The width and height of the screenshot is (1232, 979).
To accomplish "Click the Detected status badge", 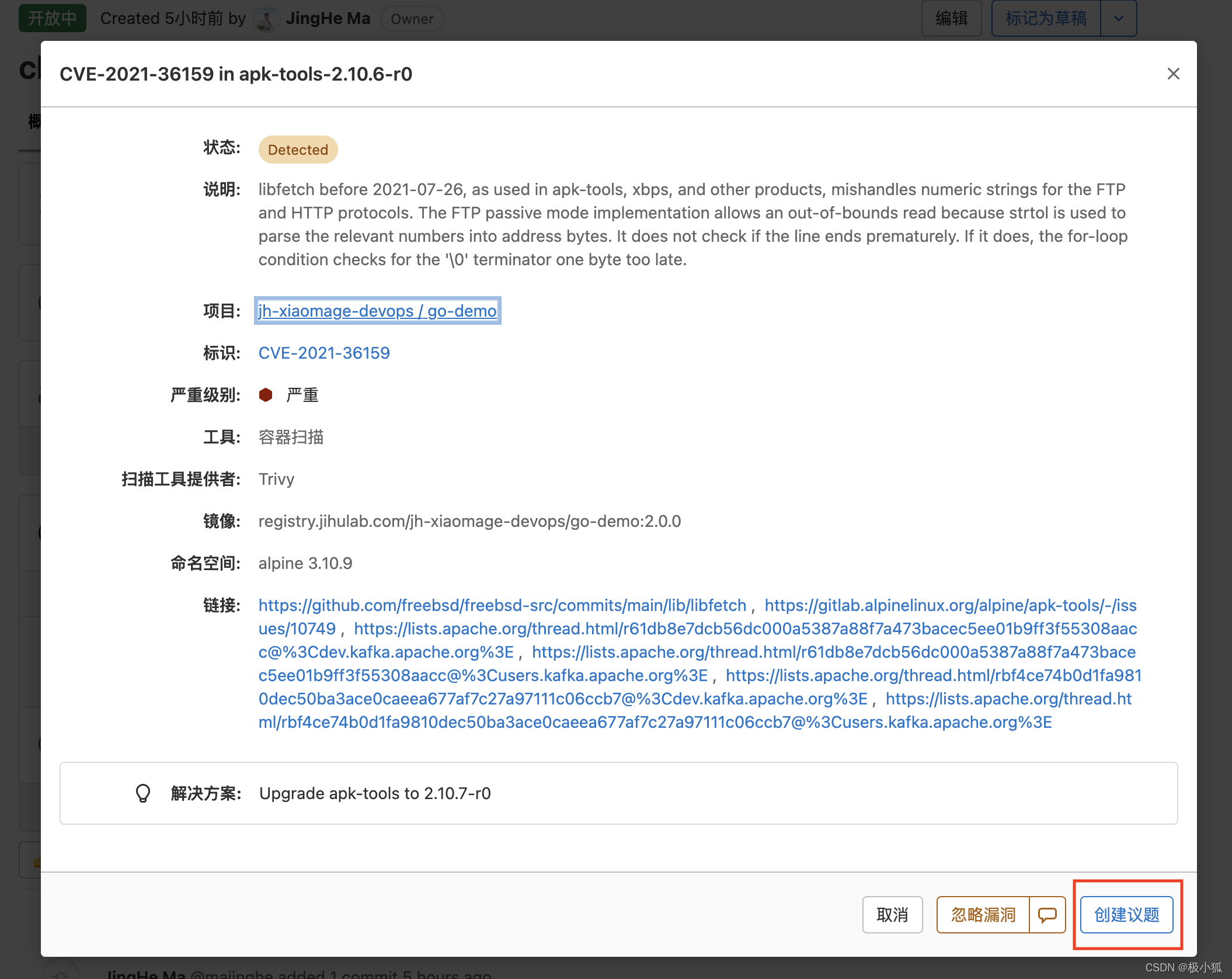I will 298,150.
